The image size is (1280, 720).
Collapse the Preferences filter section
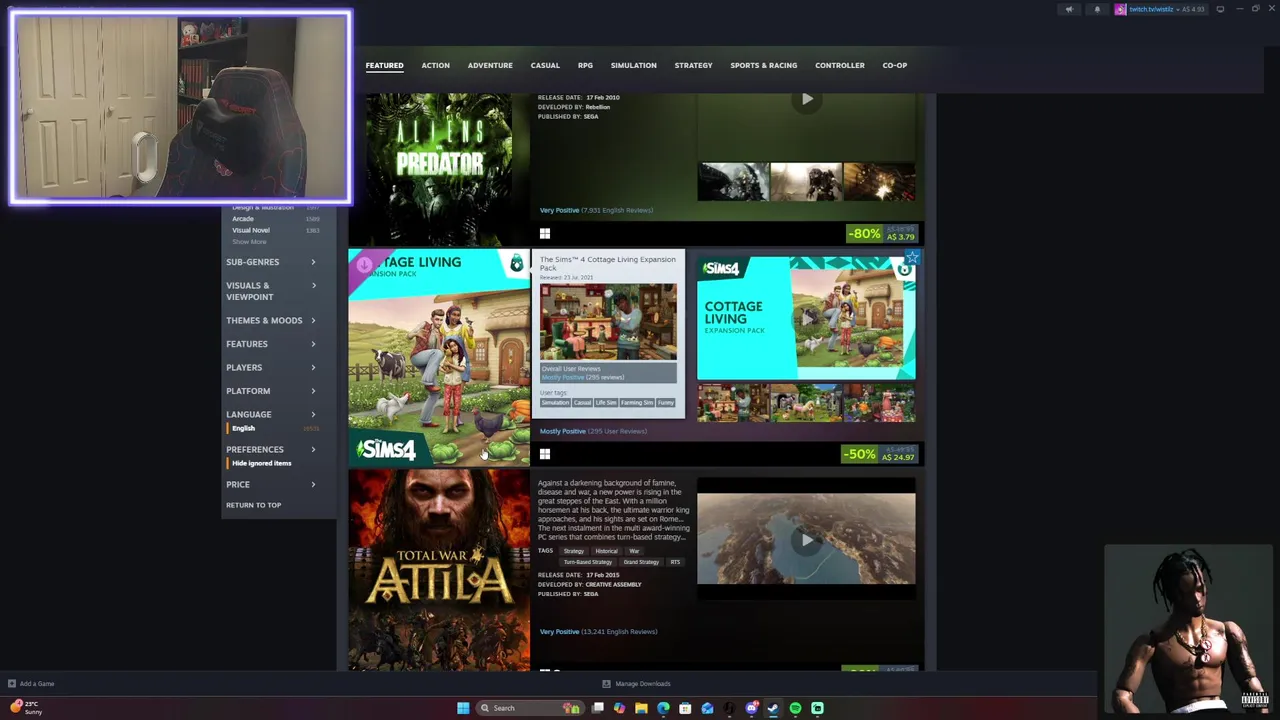tap(271, 450)
